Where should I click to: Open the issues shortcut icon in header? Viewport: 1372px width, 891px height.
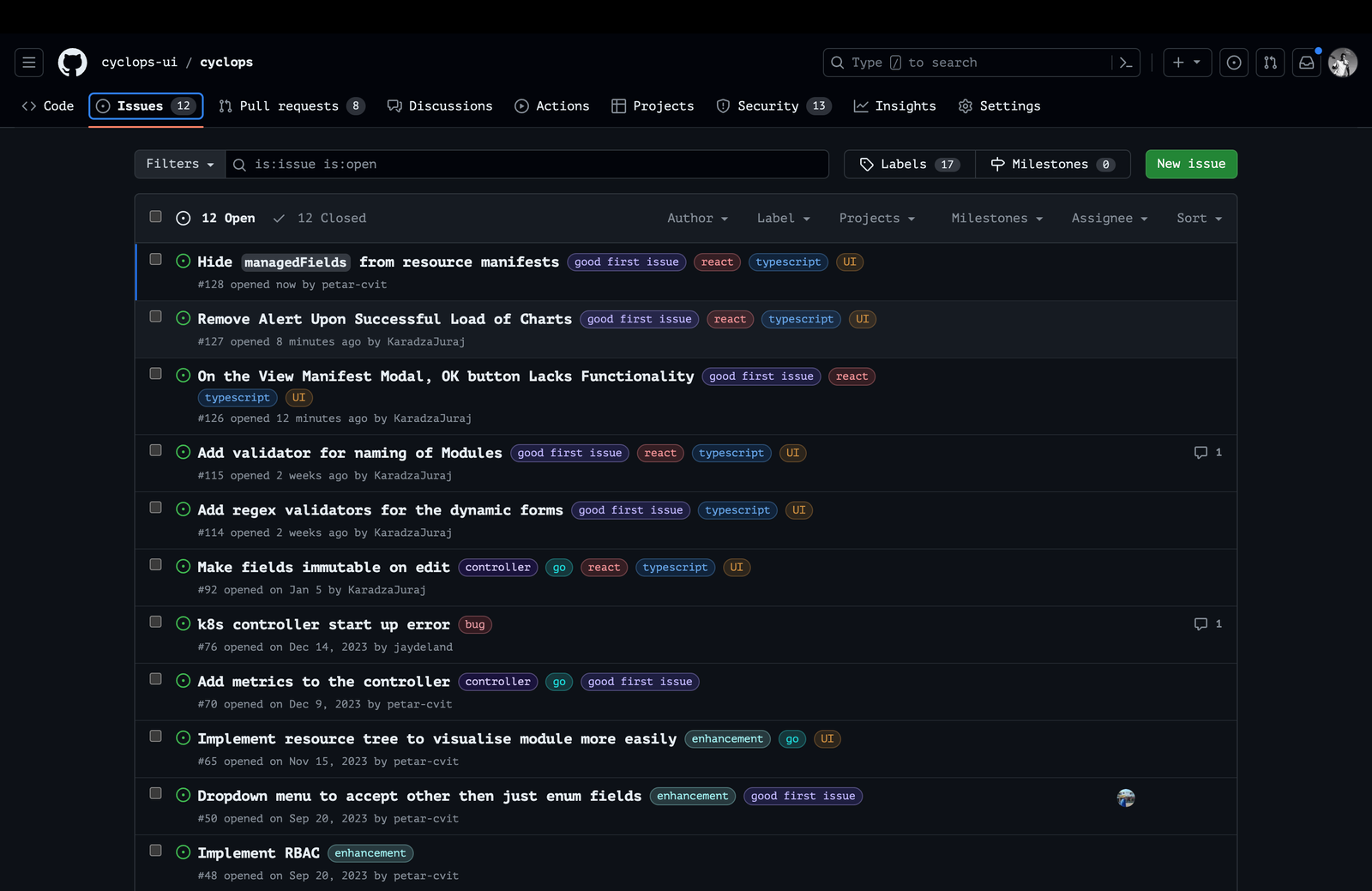pyautogui.click(x=1234, y=63)
